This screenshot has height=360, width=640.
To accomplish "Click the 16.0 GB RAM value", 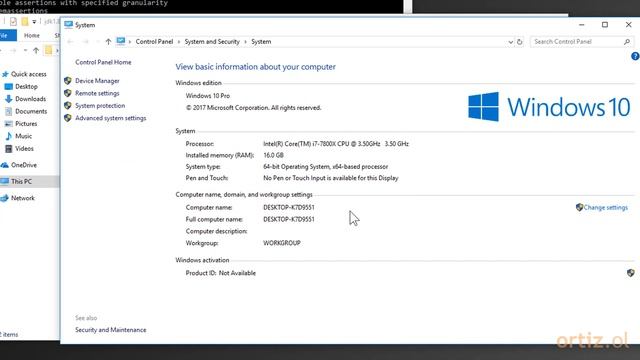I will [273, 155].
